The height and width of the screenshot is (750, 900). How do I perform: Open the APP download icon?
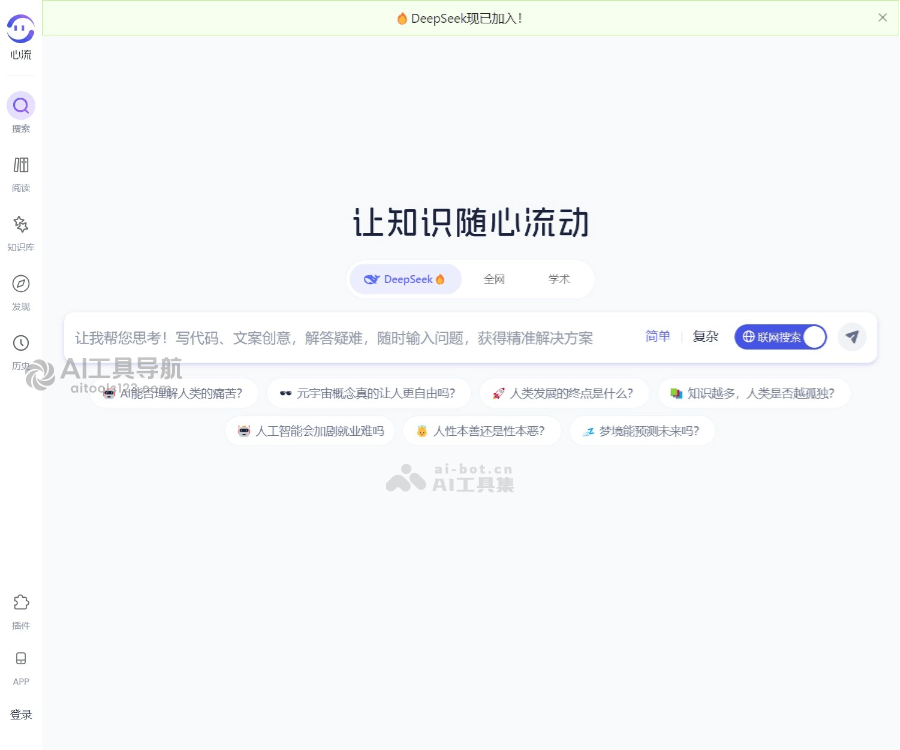(21, 658)
